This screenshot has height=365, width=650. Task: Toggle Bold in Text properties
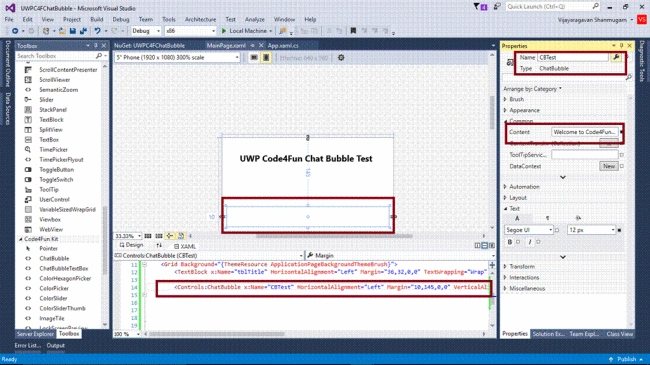(x=510, y=242)
